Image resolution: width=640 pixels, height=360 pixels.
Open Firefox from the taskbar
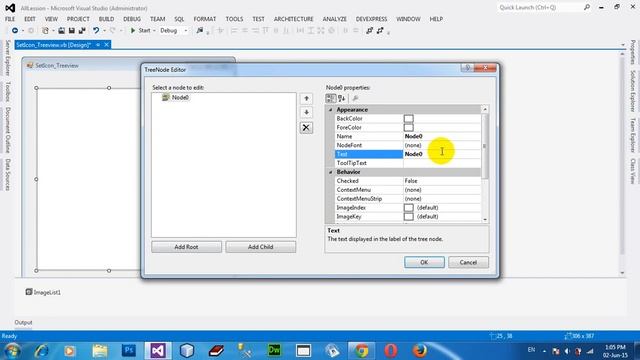[420, 351]
